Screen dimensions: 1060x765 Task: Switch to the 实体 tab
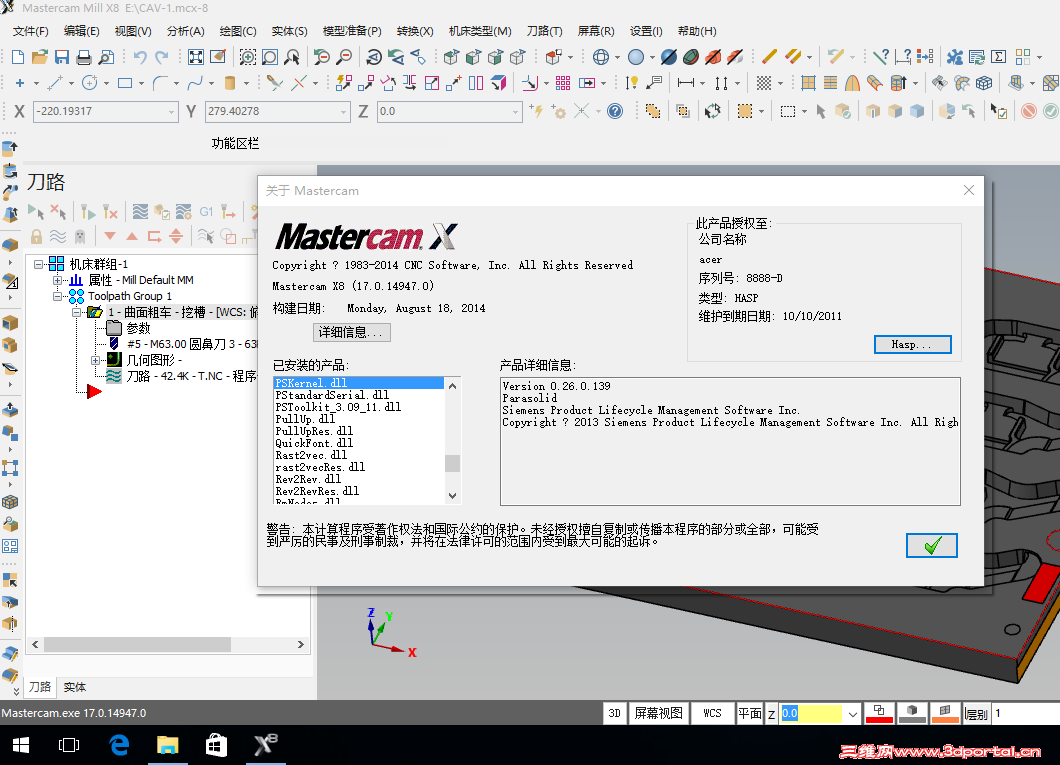(x=74, y=687)
